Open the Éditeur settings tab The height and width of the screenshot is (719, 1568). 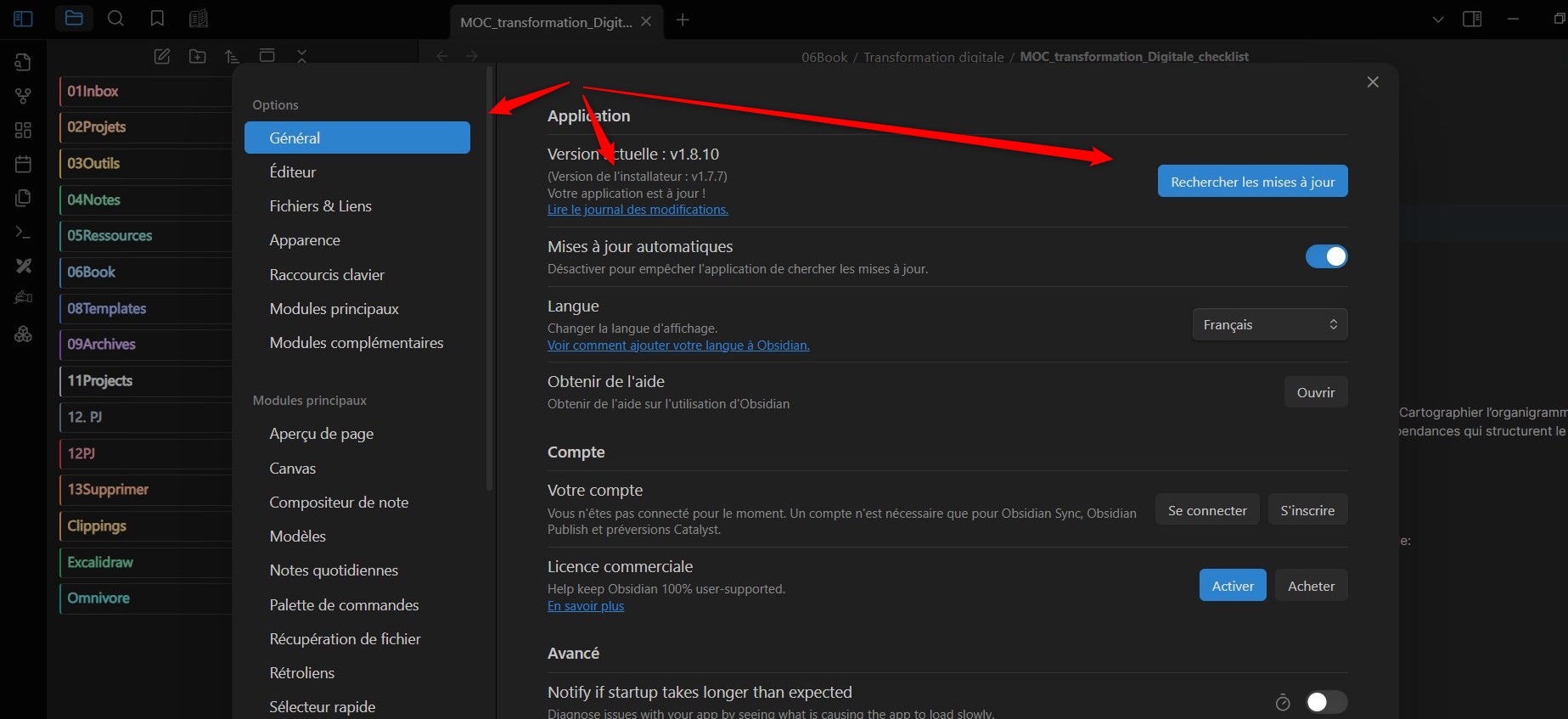tap(357, 171)
